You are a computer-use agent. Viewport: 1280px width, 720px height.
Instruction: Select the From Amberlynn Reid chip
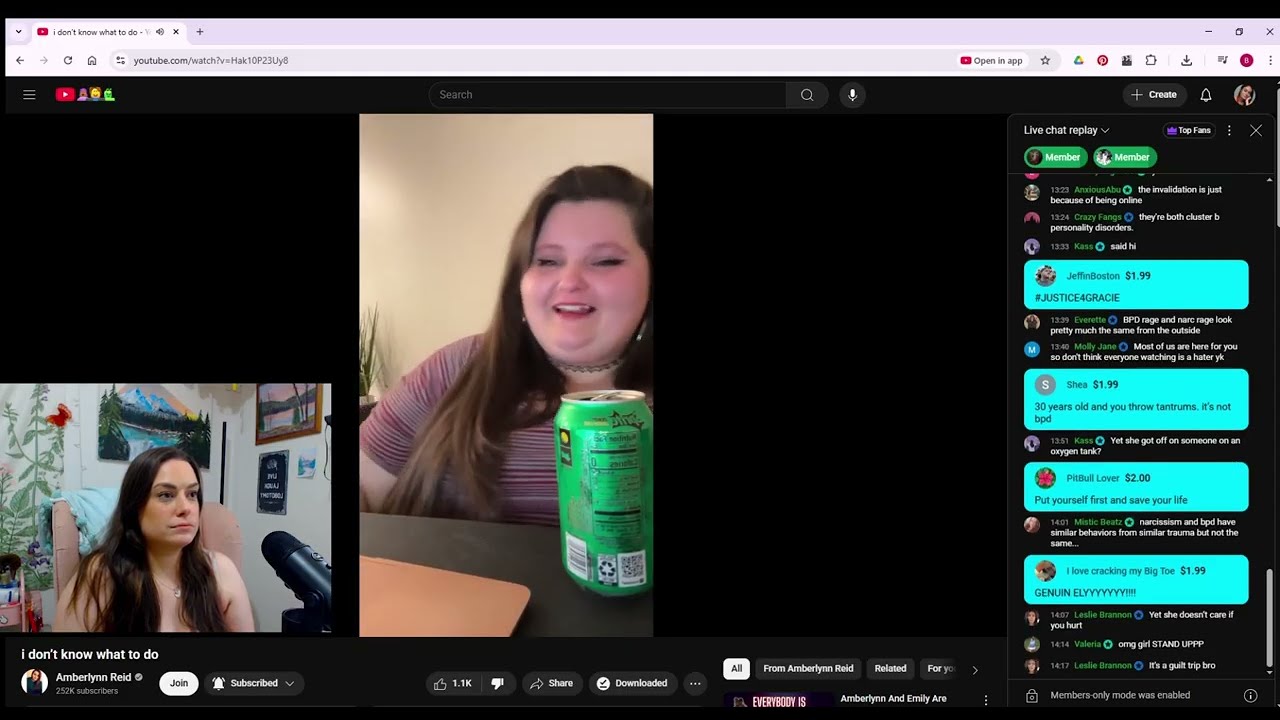808,669
